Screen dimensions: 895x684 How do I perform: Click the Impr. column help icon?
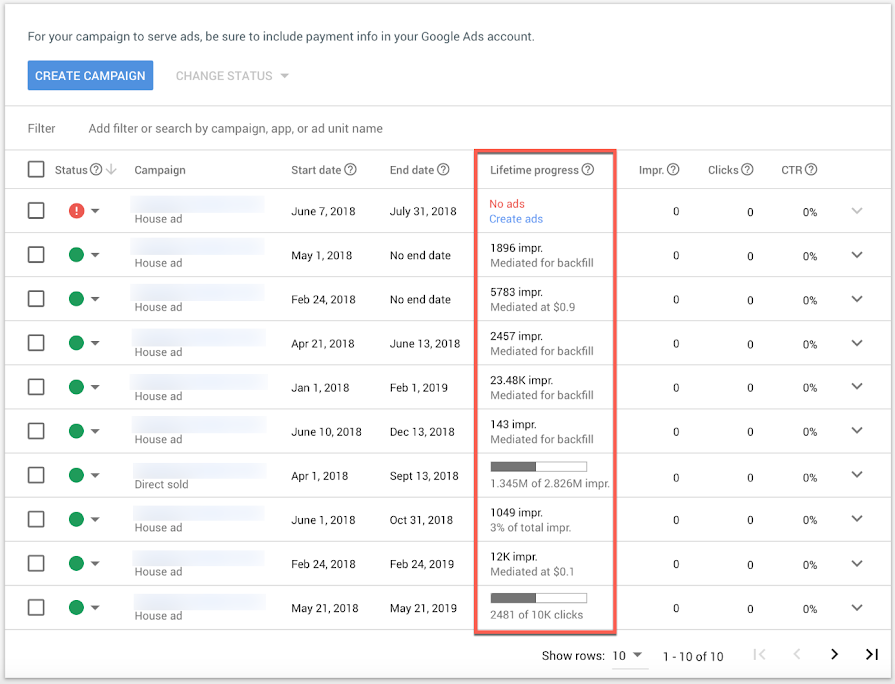click(673, 170)
